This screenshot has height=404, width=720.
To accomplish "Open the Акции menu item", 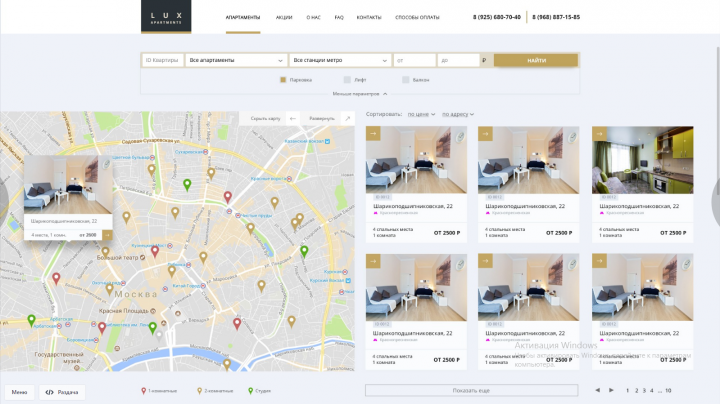I will tap(284, 17).
